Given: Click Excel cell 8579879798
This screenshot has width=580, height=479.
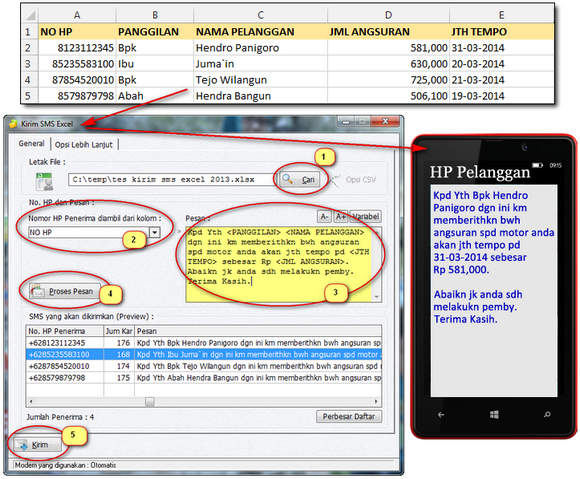Looking at the screenshot, I should click(77, 96).
